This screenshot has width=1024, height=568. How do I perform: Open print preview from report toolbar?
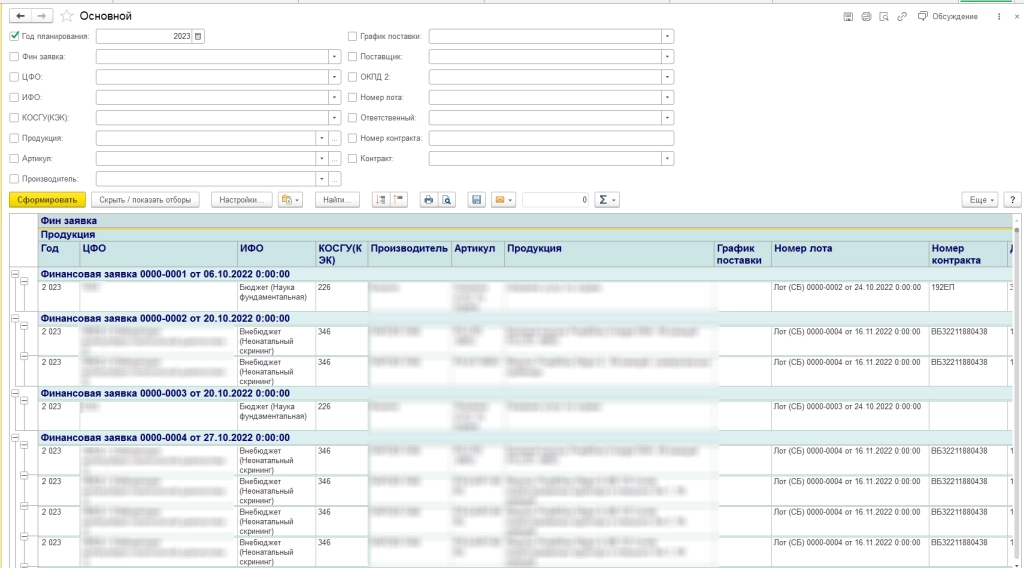[447, 200]
